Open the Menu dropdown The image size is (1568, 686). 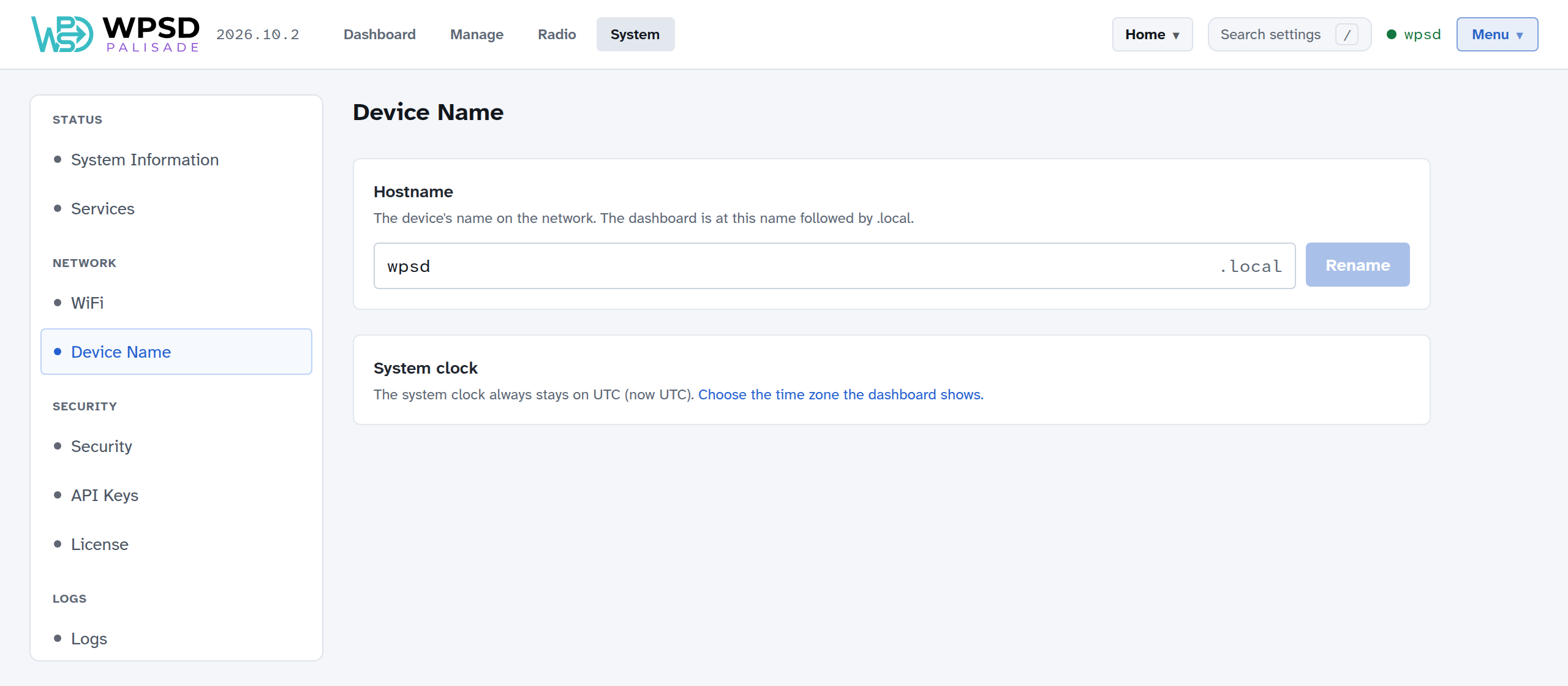[1497, 34]
